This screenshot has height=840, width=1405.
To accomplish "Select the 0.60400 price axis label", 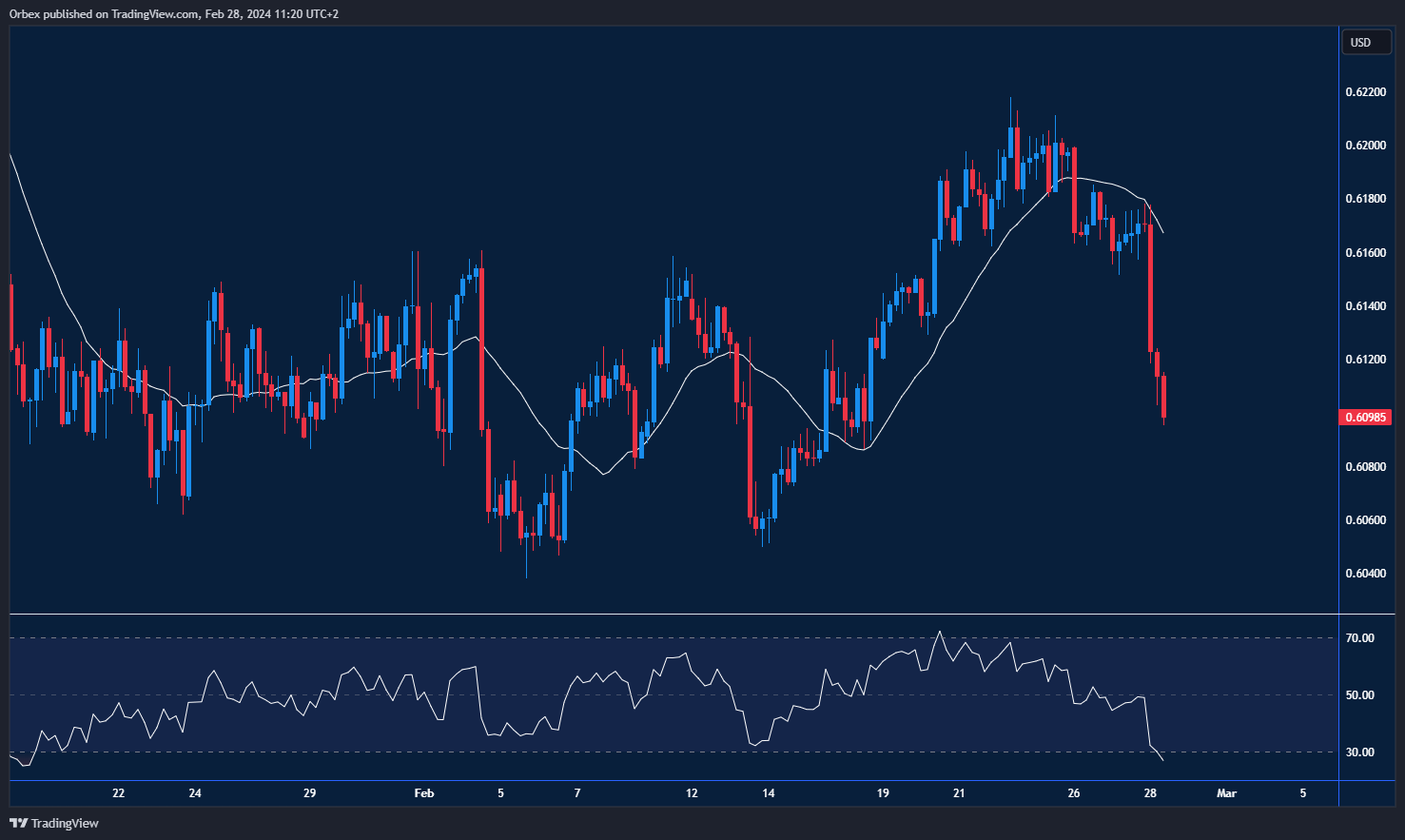I will tap(1365, 574).
